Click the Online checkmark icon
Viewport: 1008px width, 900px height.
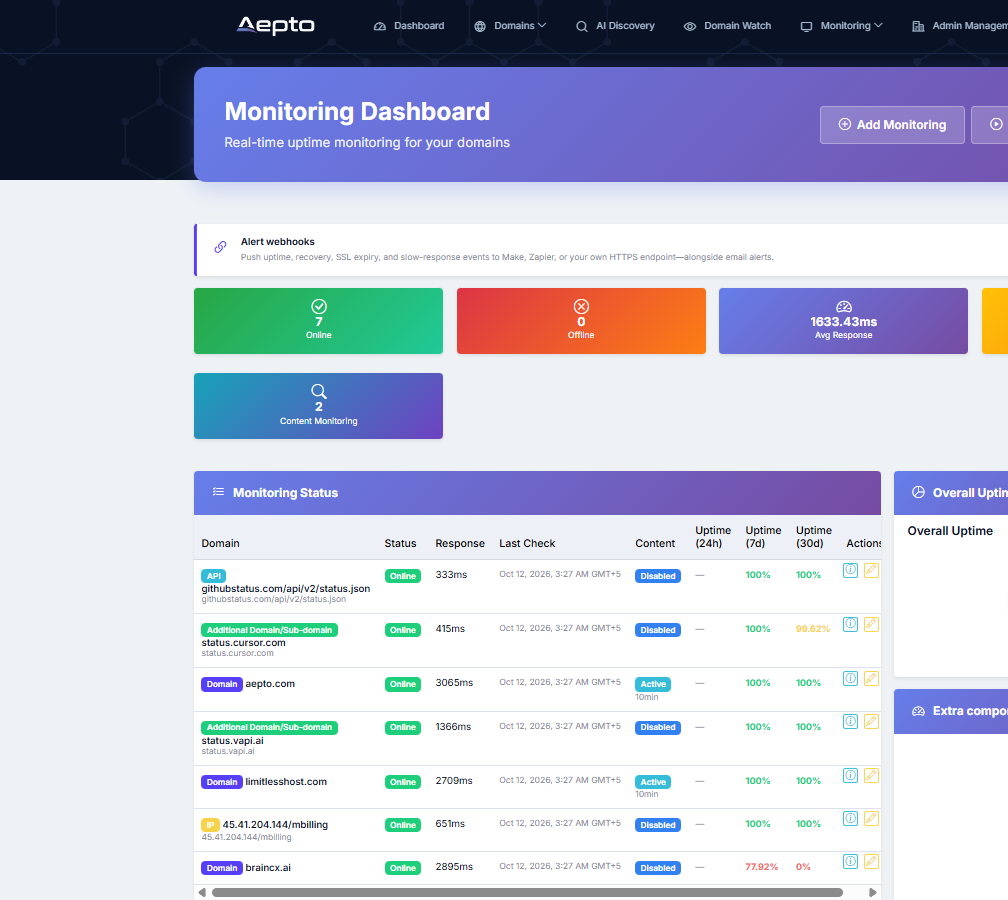click(319, 306)
